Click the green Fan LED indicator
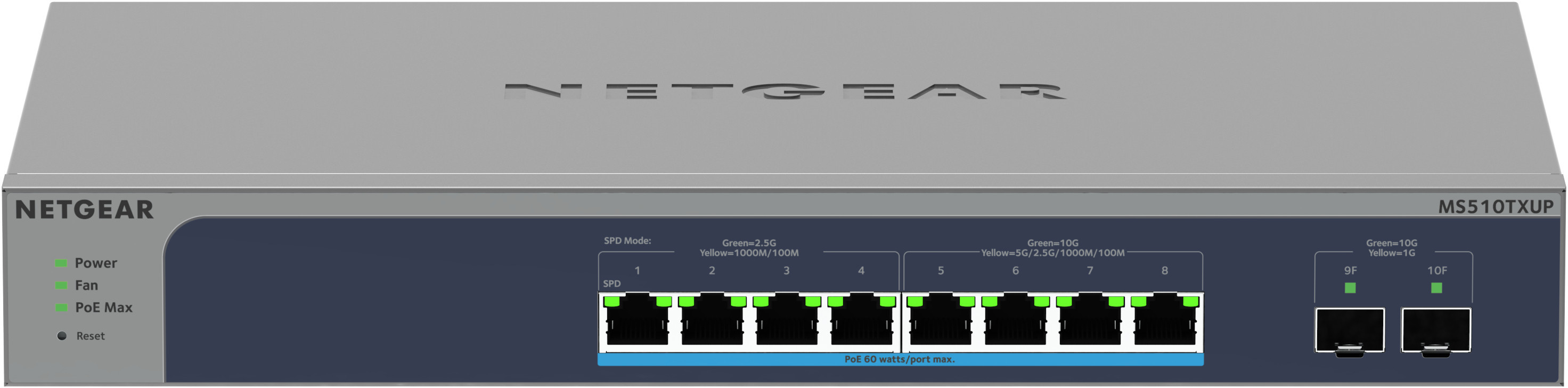 point(61,285)
